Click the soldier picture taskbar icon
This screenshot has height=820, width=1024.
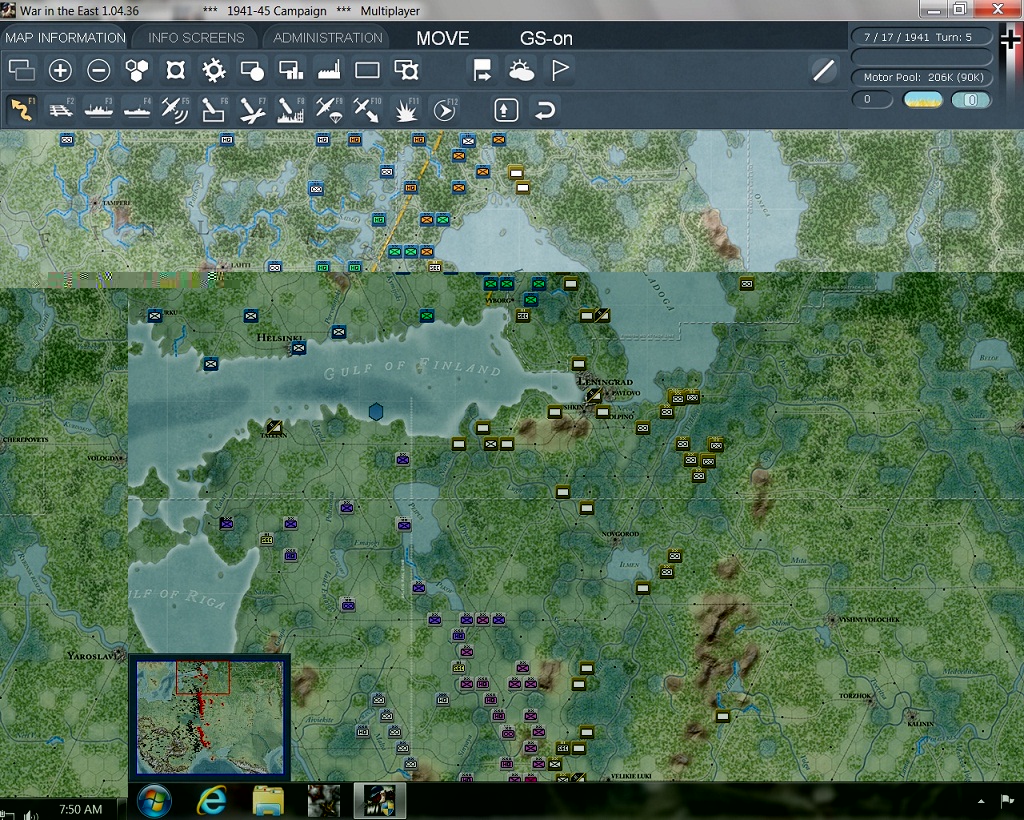click(x=324, y=801)
